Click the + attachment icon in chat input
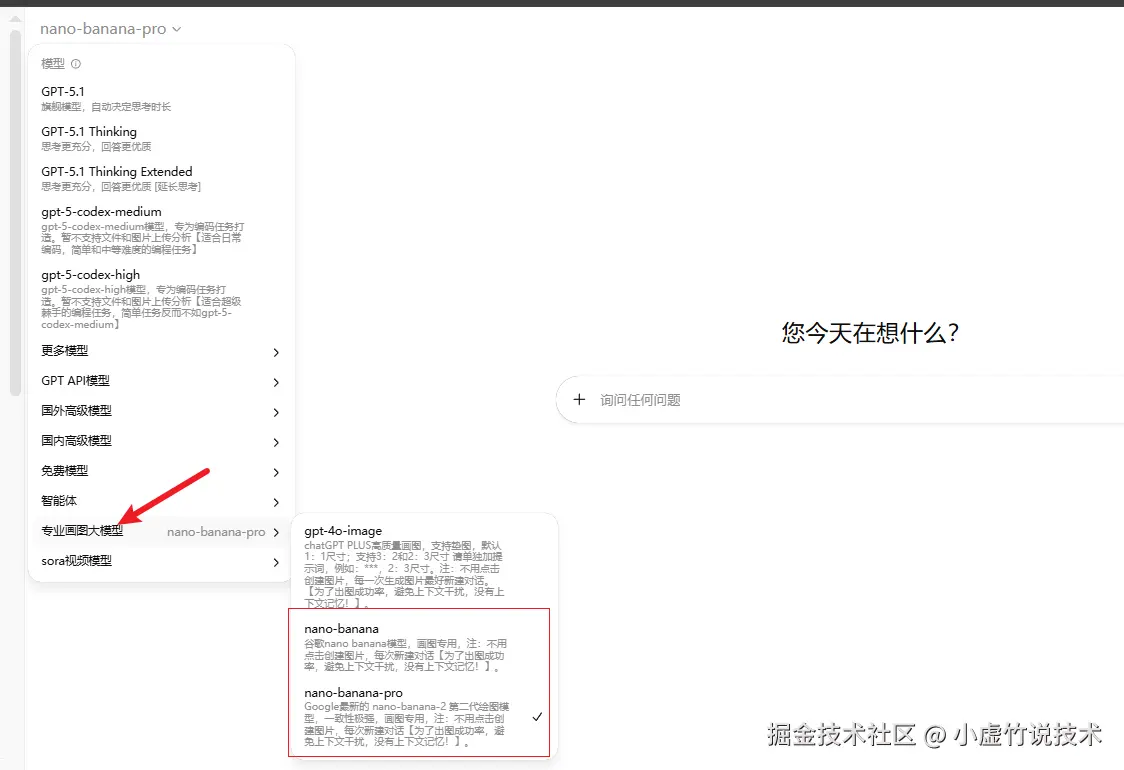The image size is (1124, 770). coord(579,399)
